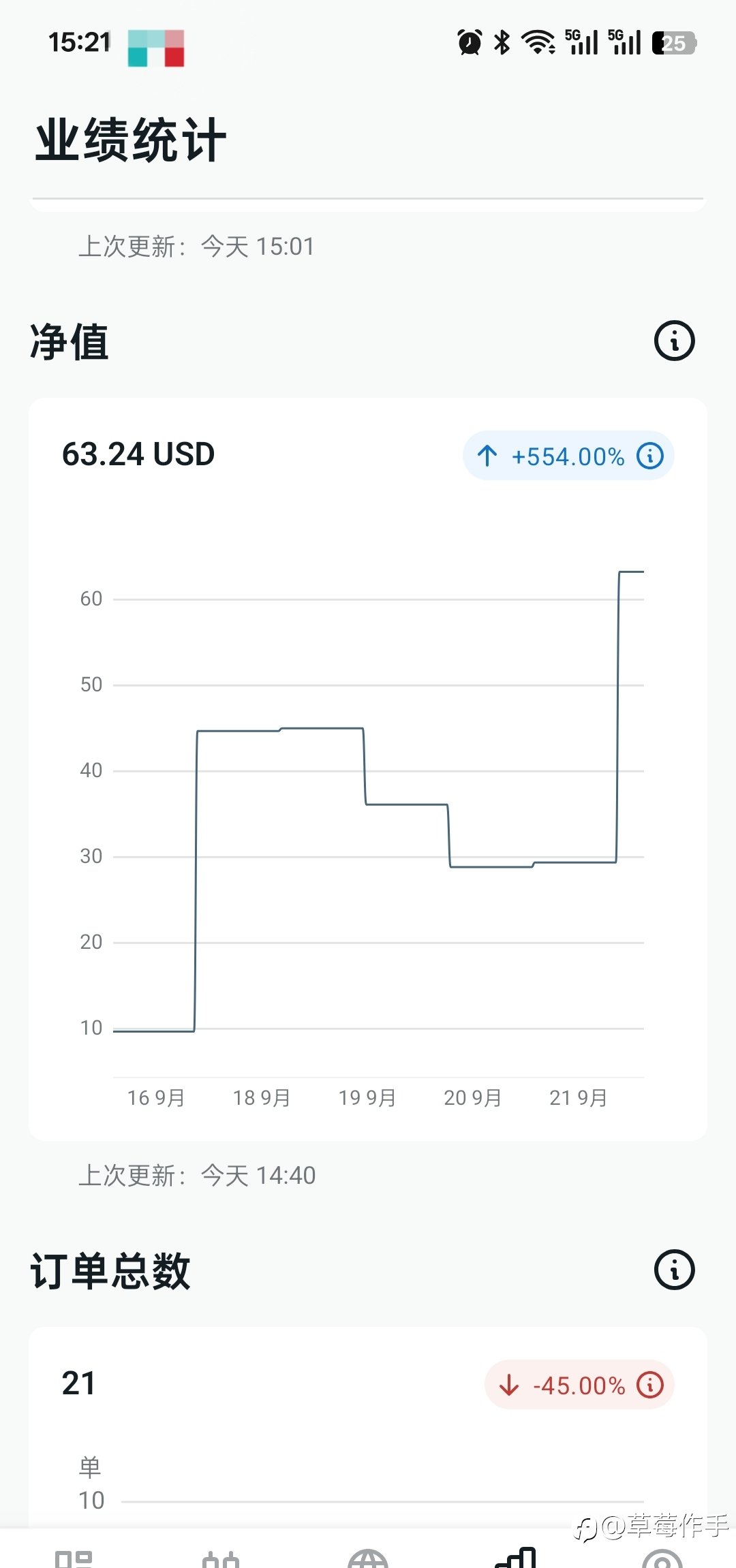Open the 订单总数 info icon
The height and width of the screenshot is (1568, 736).
click(x=674, y=1270)
